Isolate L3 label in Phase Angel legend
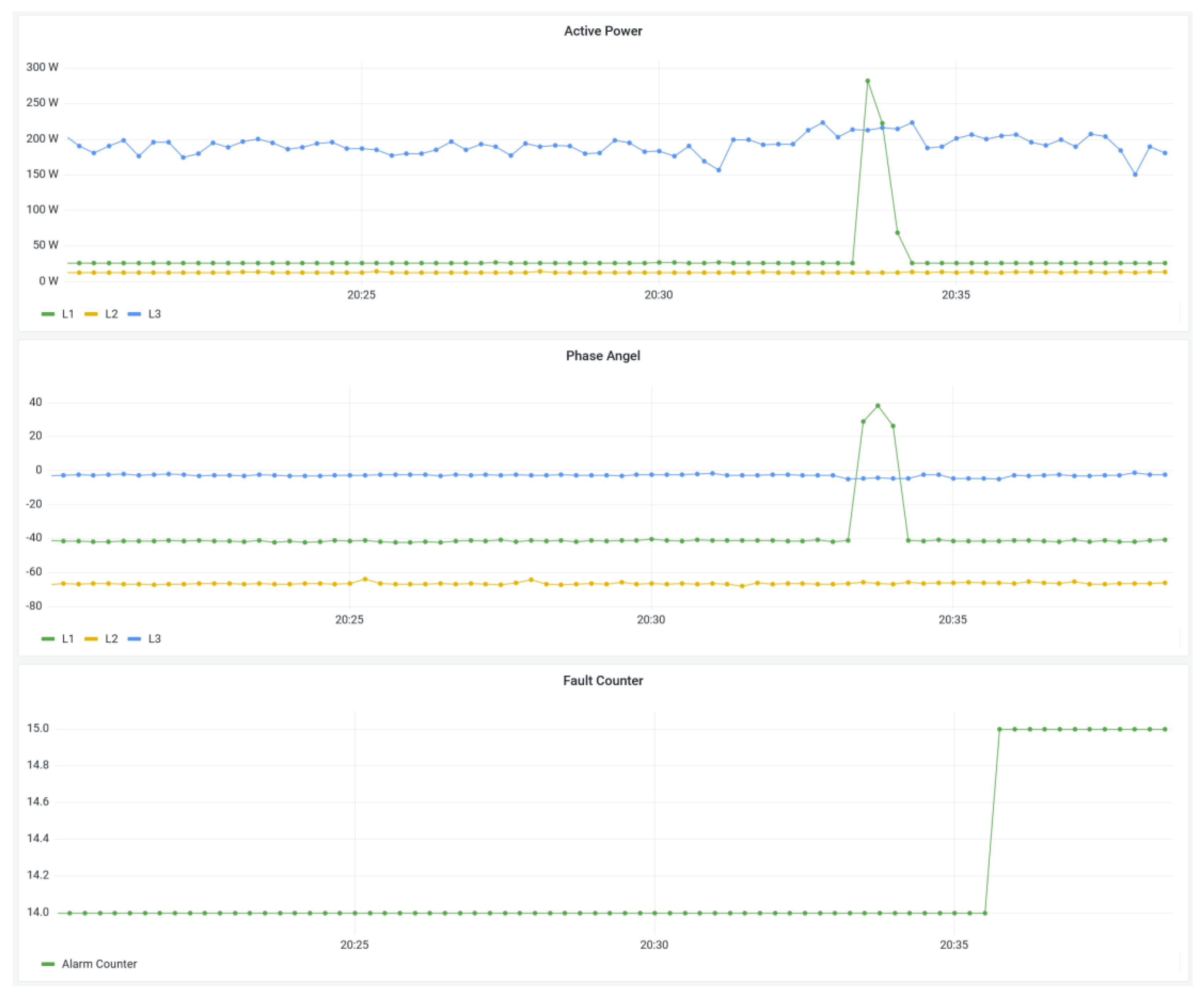 [x=154, y=639]
